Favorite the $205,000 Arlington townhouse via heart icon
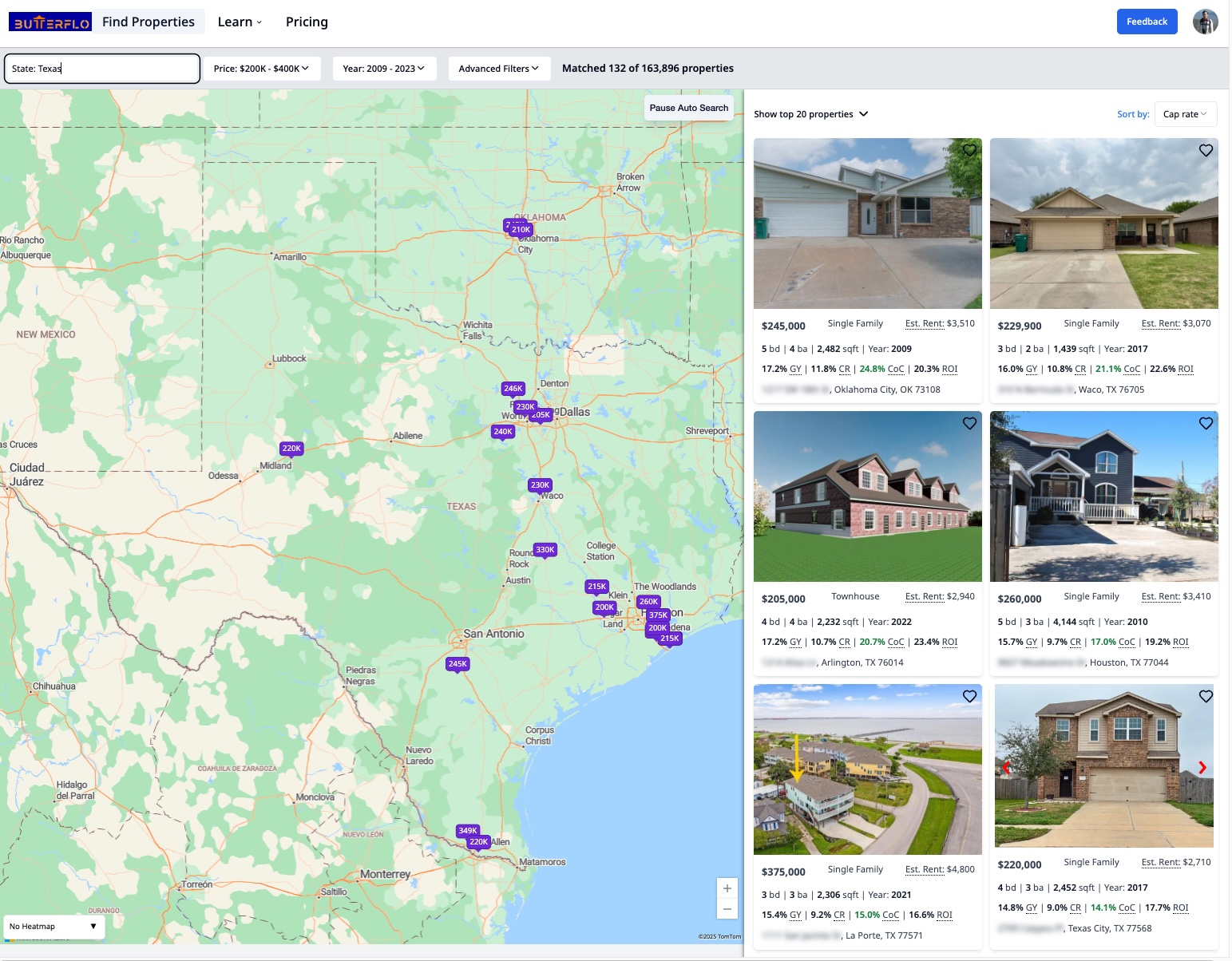Viewport: 1232px width, 961px height. pos(969,423)
